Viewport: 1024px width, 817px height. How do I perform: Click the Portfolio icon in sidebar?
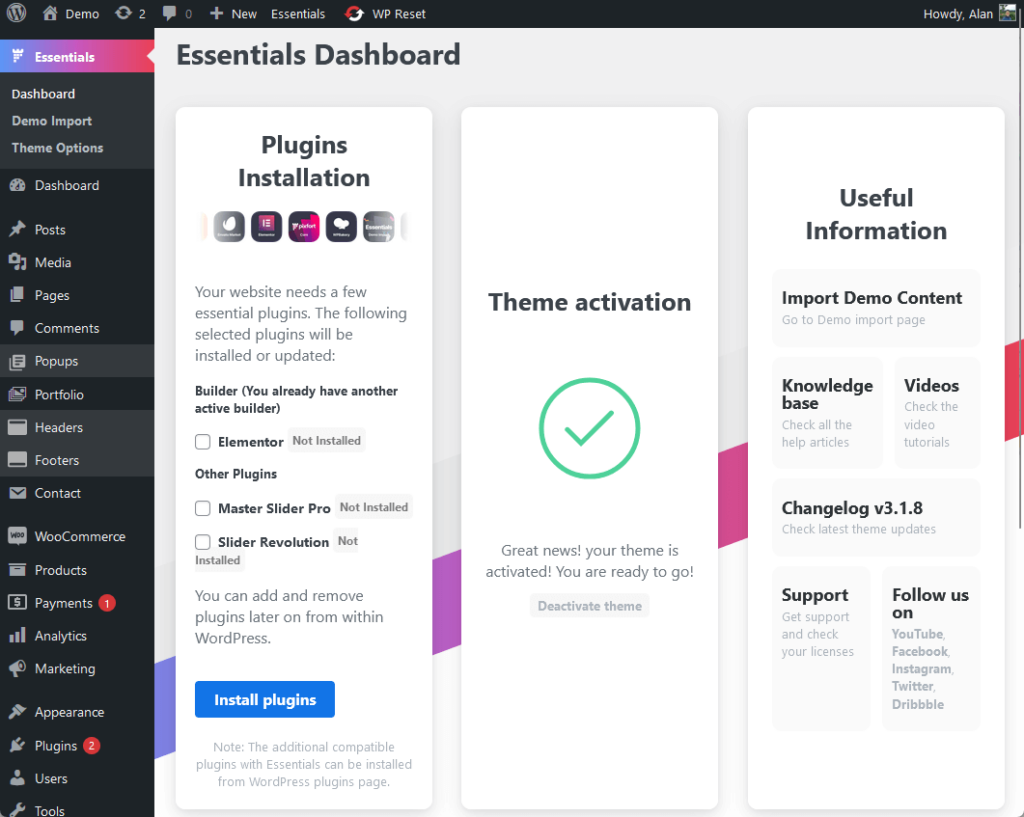pos(18,394)
